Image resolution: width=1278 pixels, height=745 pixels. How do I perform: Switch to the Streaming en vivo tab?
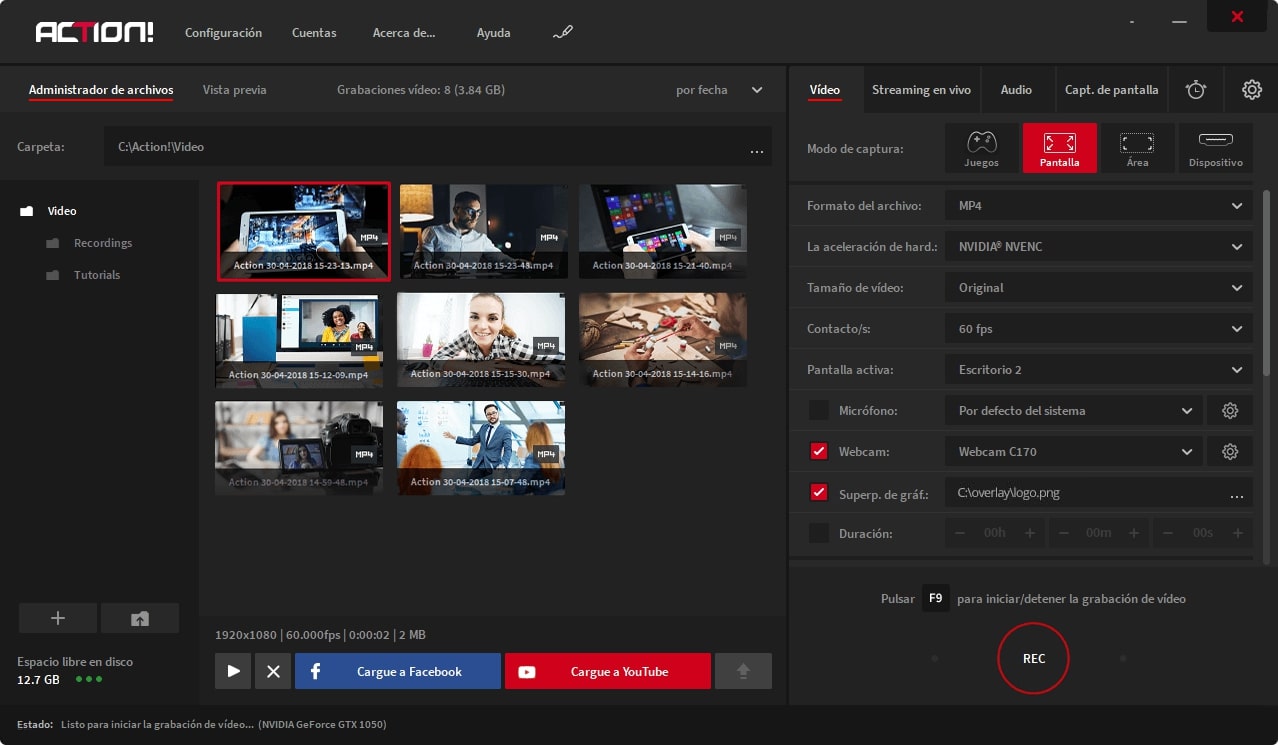point(921,90)
